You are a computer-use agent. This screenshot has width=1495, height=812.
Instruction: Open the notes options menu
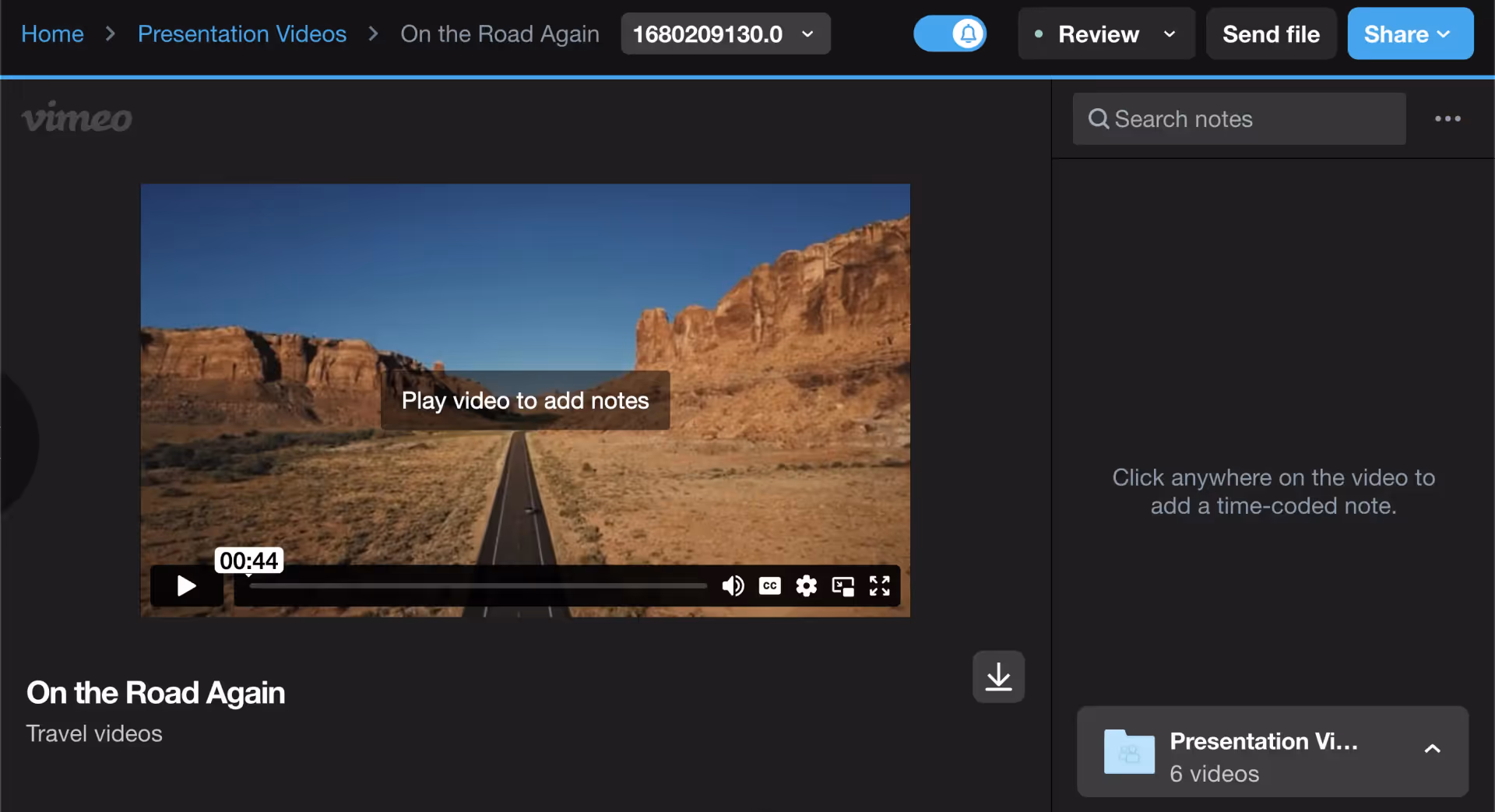point(1448,118)
